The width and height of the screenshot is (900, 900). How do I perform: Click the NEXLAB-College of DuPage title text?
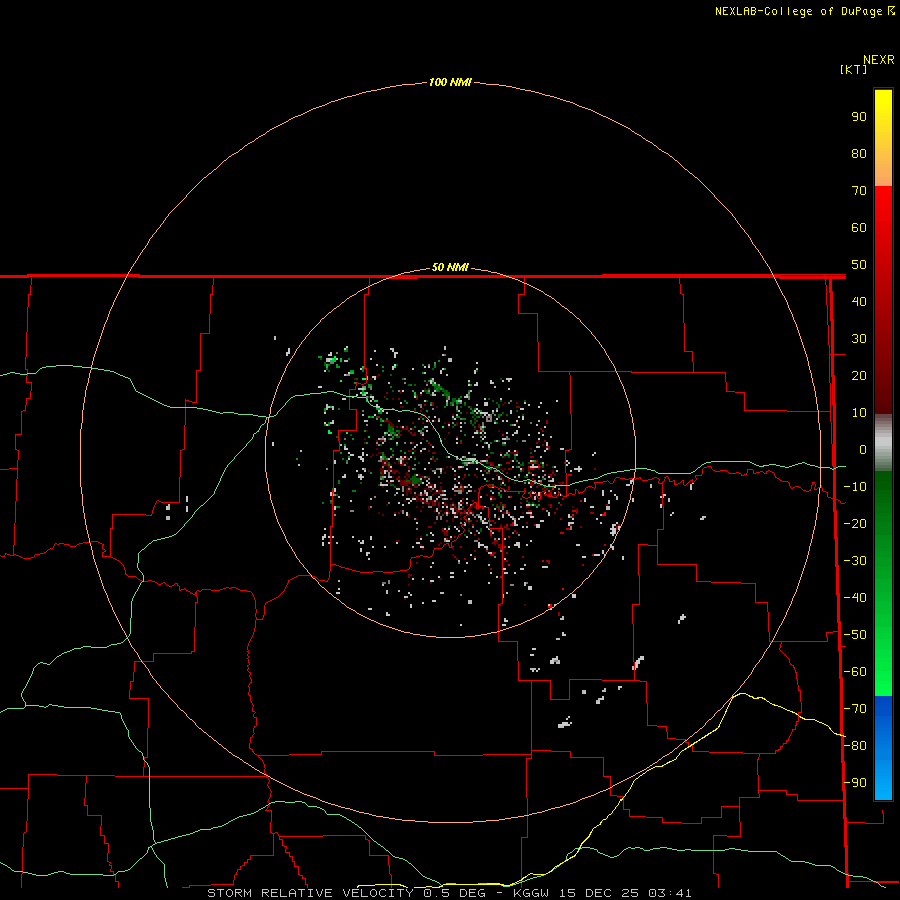[x=798, y=11]
